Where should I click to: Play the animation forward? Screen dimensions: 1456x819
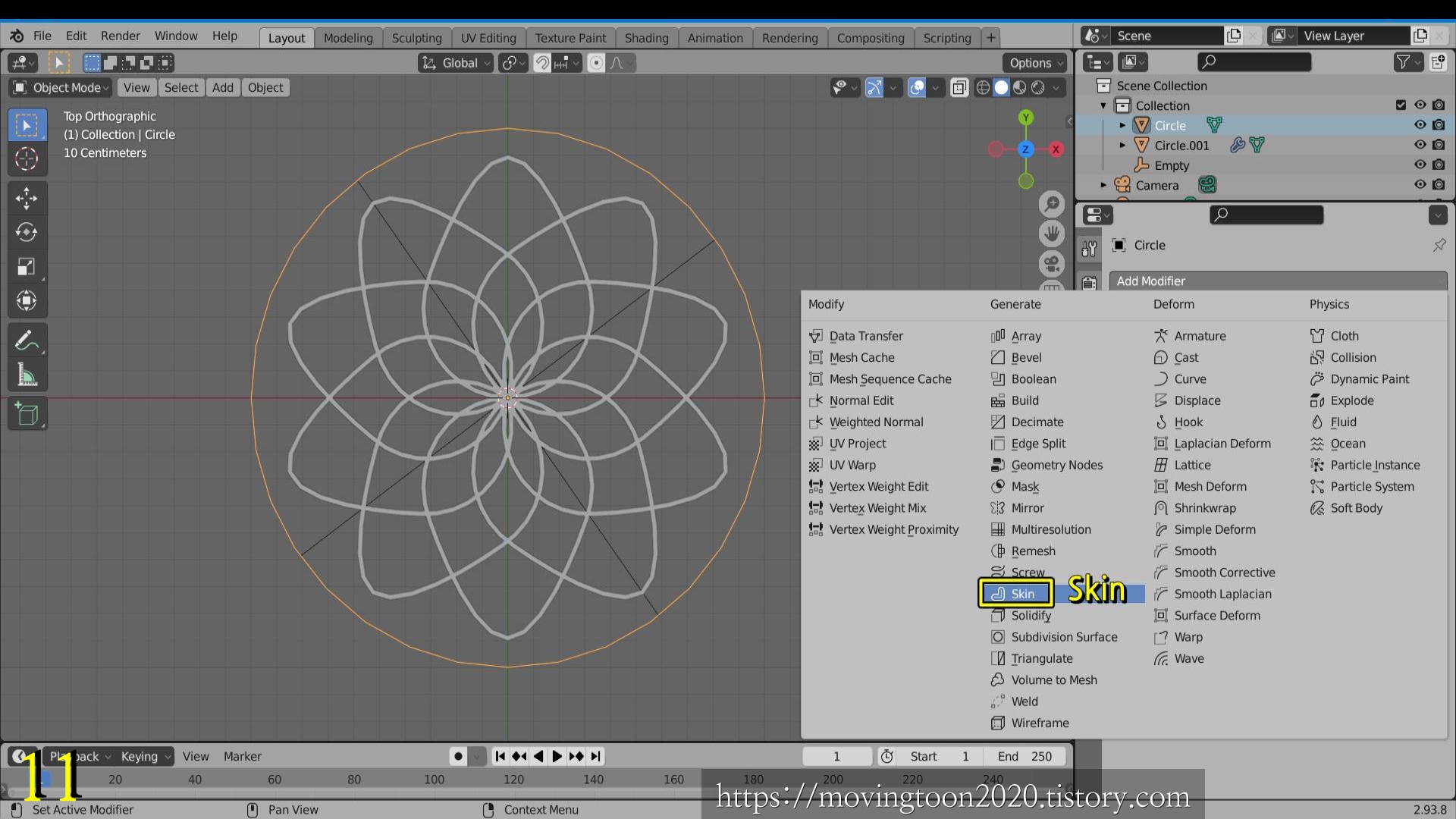(x=557, y=756)
